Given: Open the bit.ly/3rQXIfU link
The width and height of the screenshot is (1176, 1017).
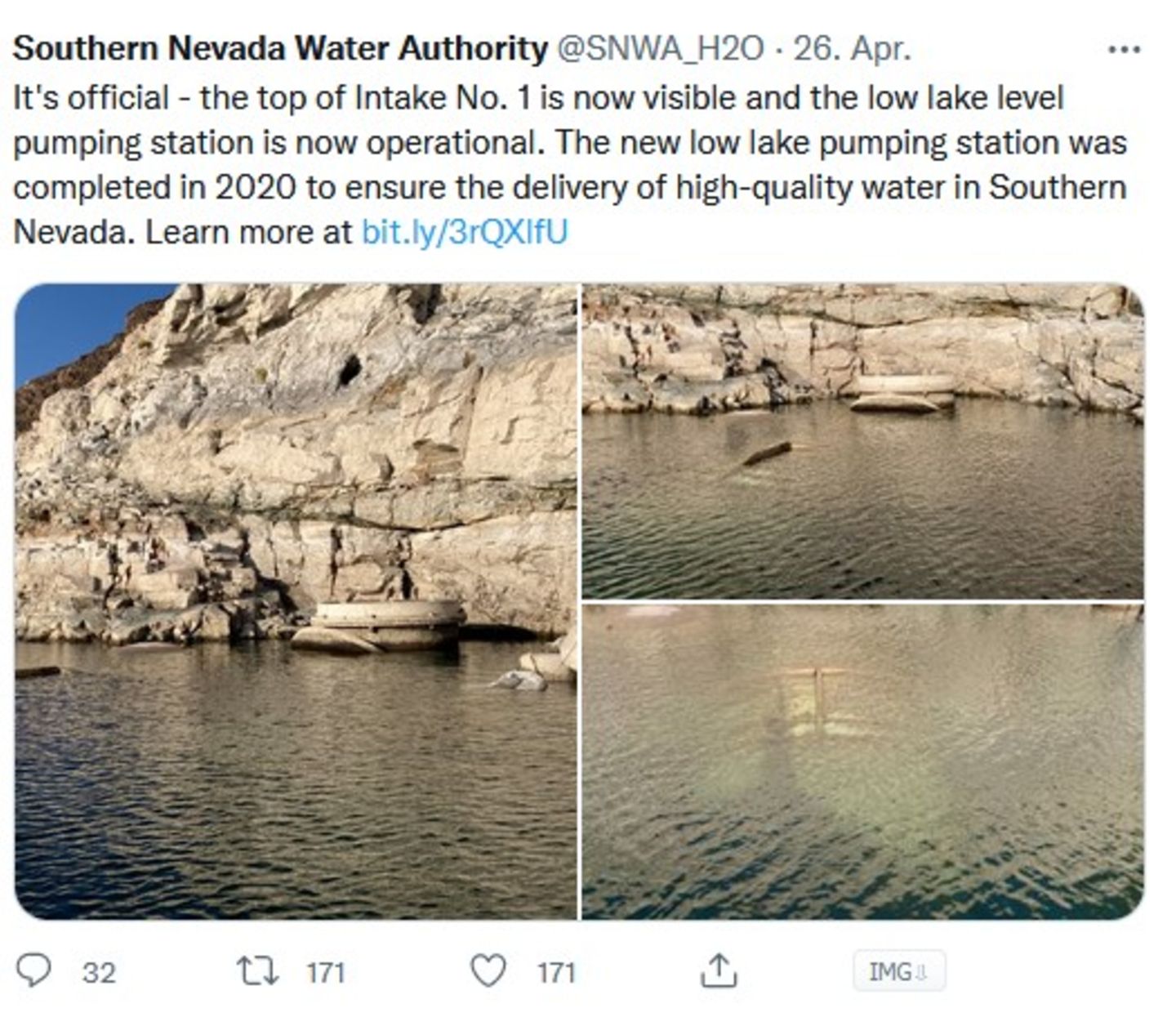Looking at the screenshot, I should pos(464,233).
